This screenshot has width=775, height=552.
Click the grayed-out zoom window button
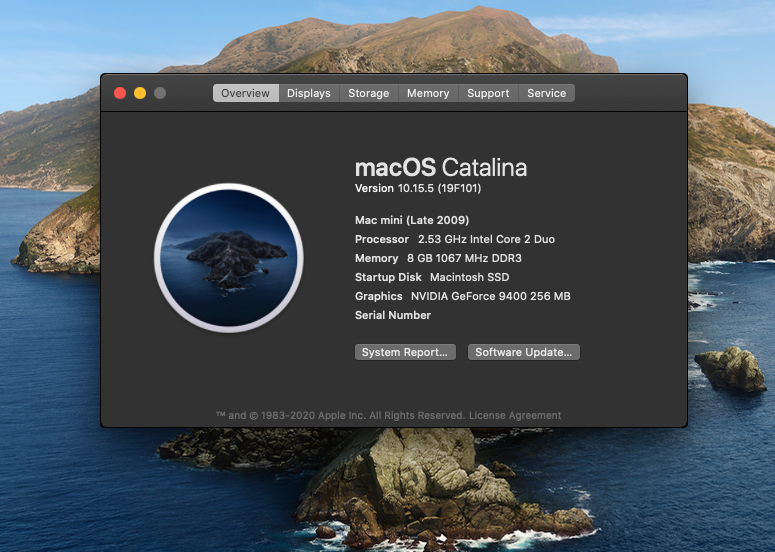[160, 93]
